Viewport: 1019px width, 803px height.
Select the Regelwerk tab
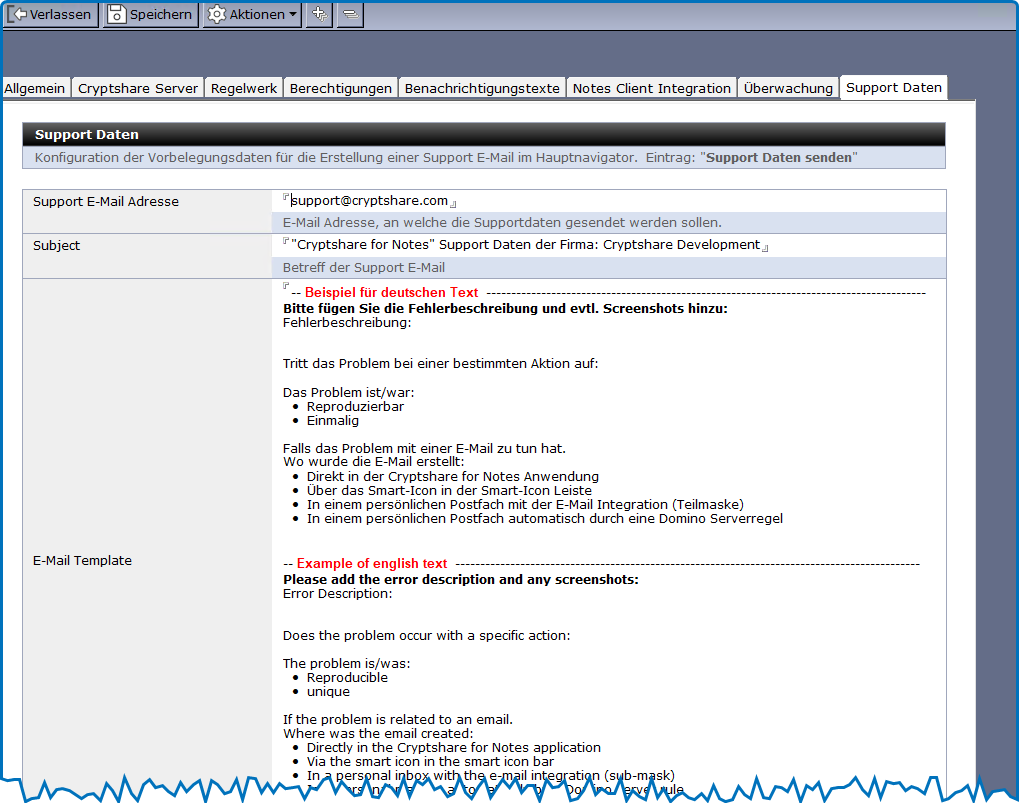[244, 88]
